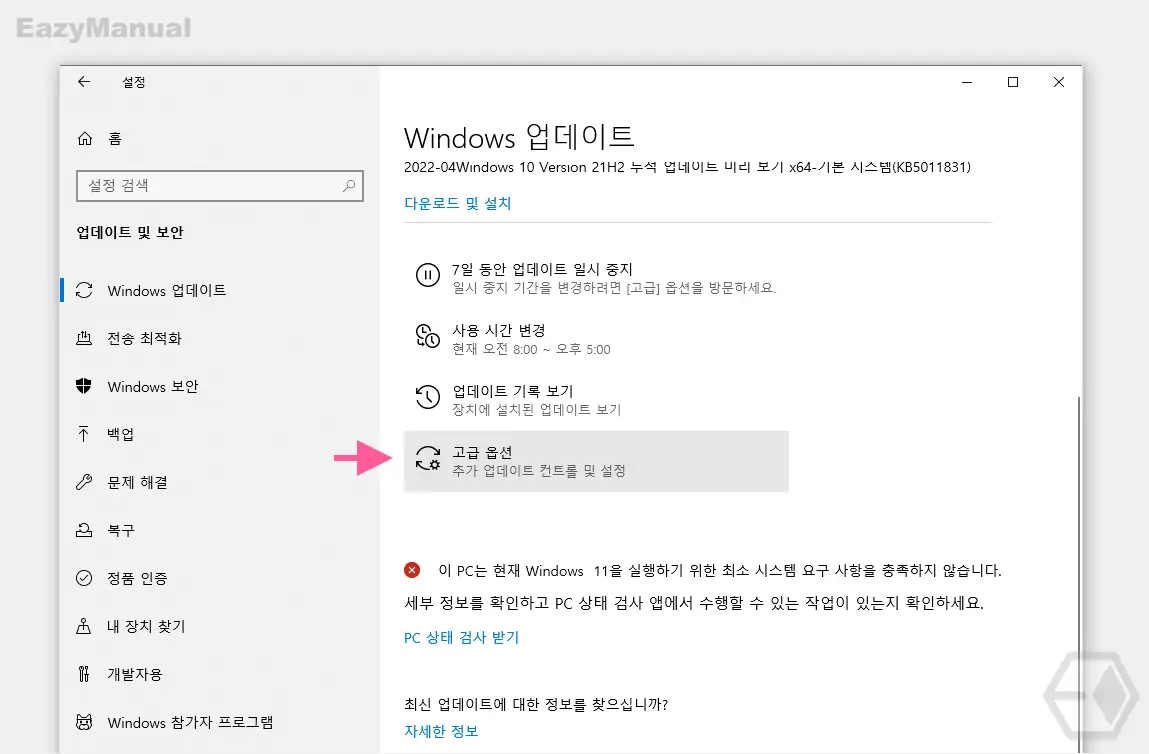The height and width of the screenshot is (754, 1149).
Task: Open 전송 최적화 settings page
Action: coord(219,338)
